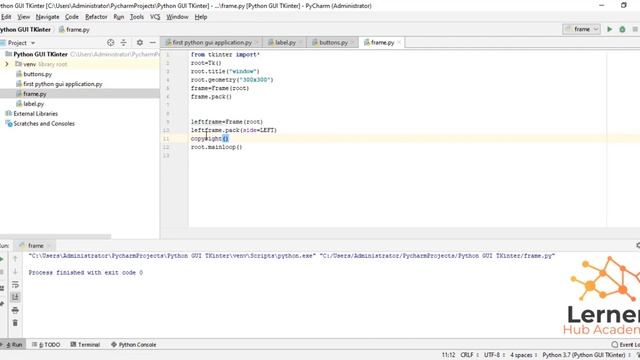Click the leftframe.pack(side=LEFT) code line

pyautogui.click(x=233, y=130)
